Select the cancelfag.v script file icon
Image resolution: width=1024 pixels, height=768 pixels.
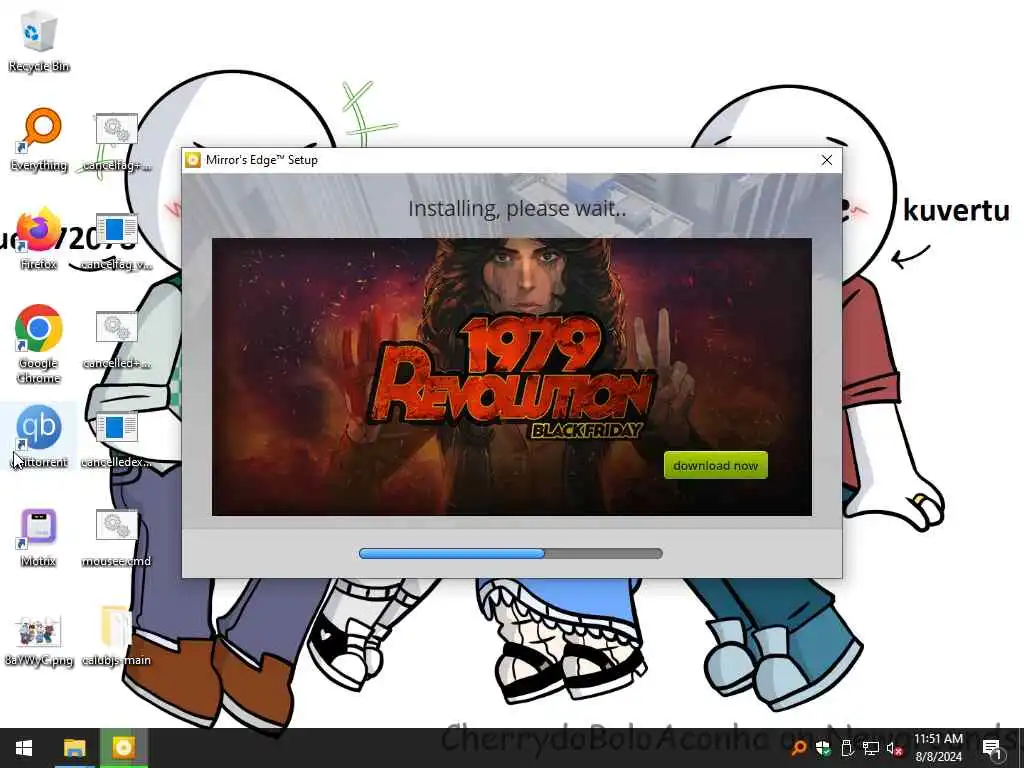point(116,242)
